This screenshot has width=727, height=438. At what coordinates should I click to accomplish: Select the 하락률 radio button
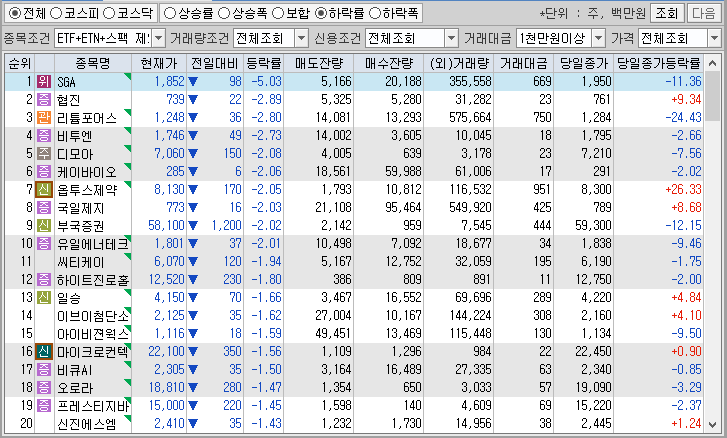pos(321,13)
